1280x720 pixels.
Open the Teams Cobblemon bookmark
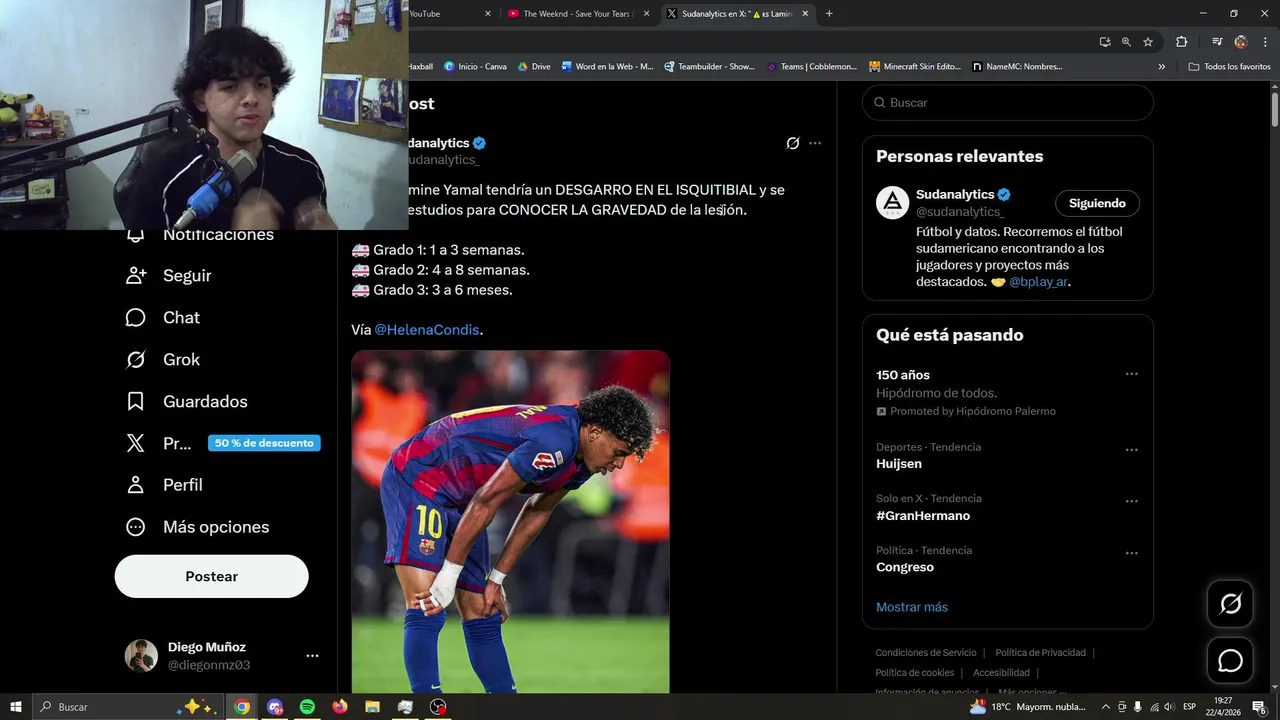(811, 67)
